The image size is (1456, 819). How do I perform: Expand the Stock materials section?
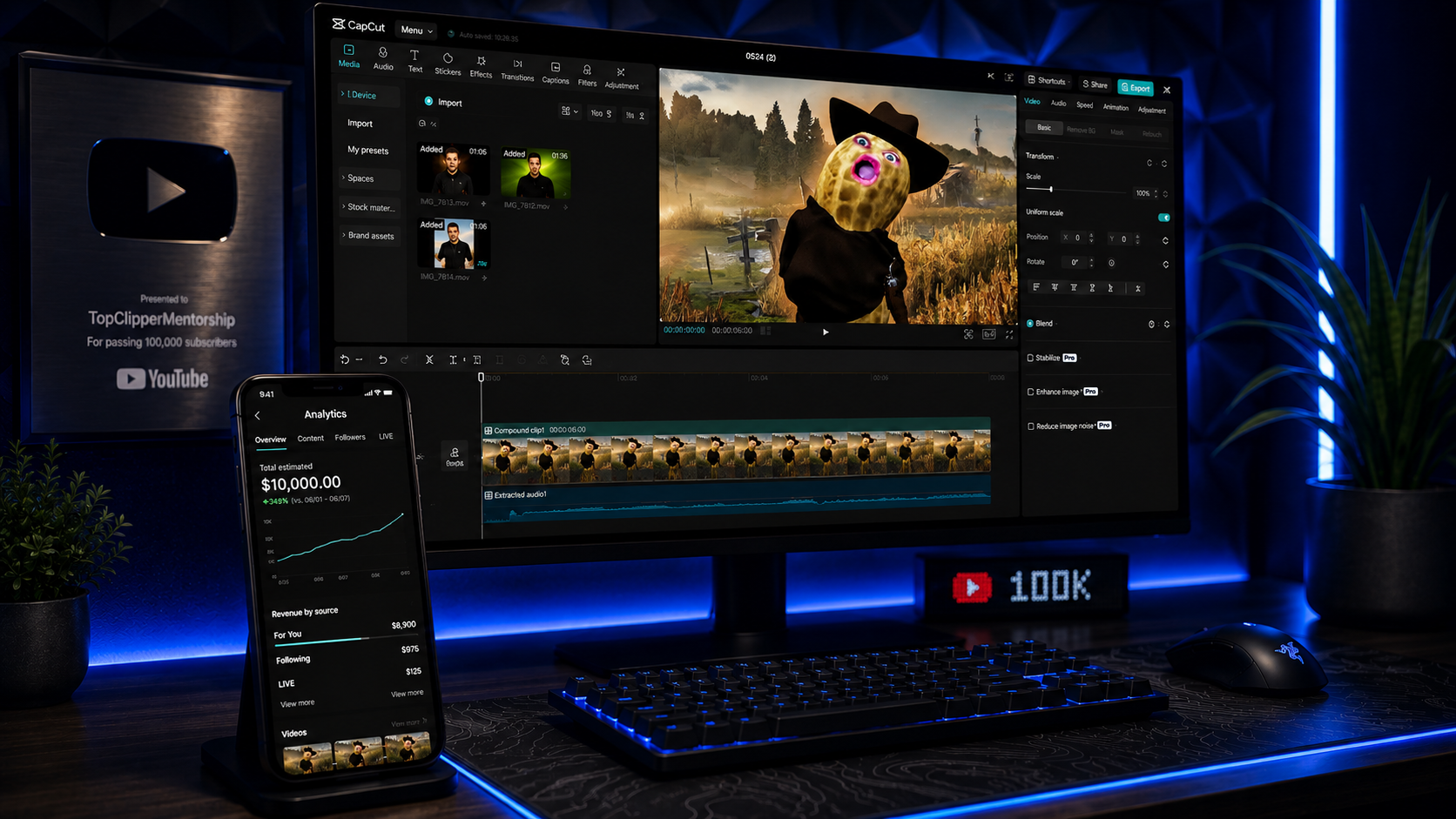(x=370, y=207)
